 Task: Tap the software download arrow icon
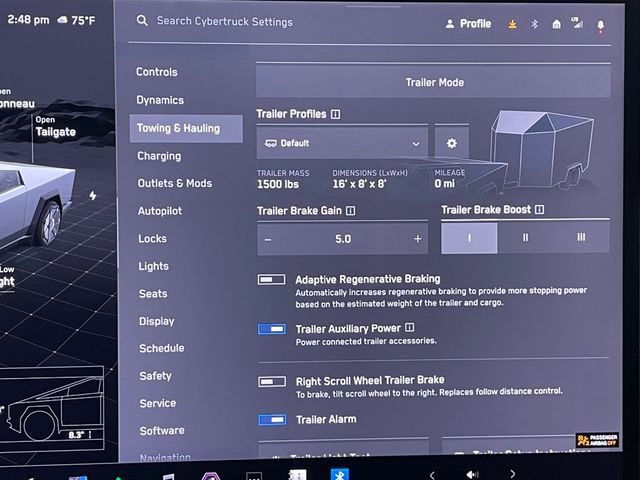click(x=512, y=24)
